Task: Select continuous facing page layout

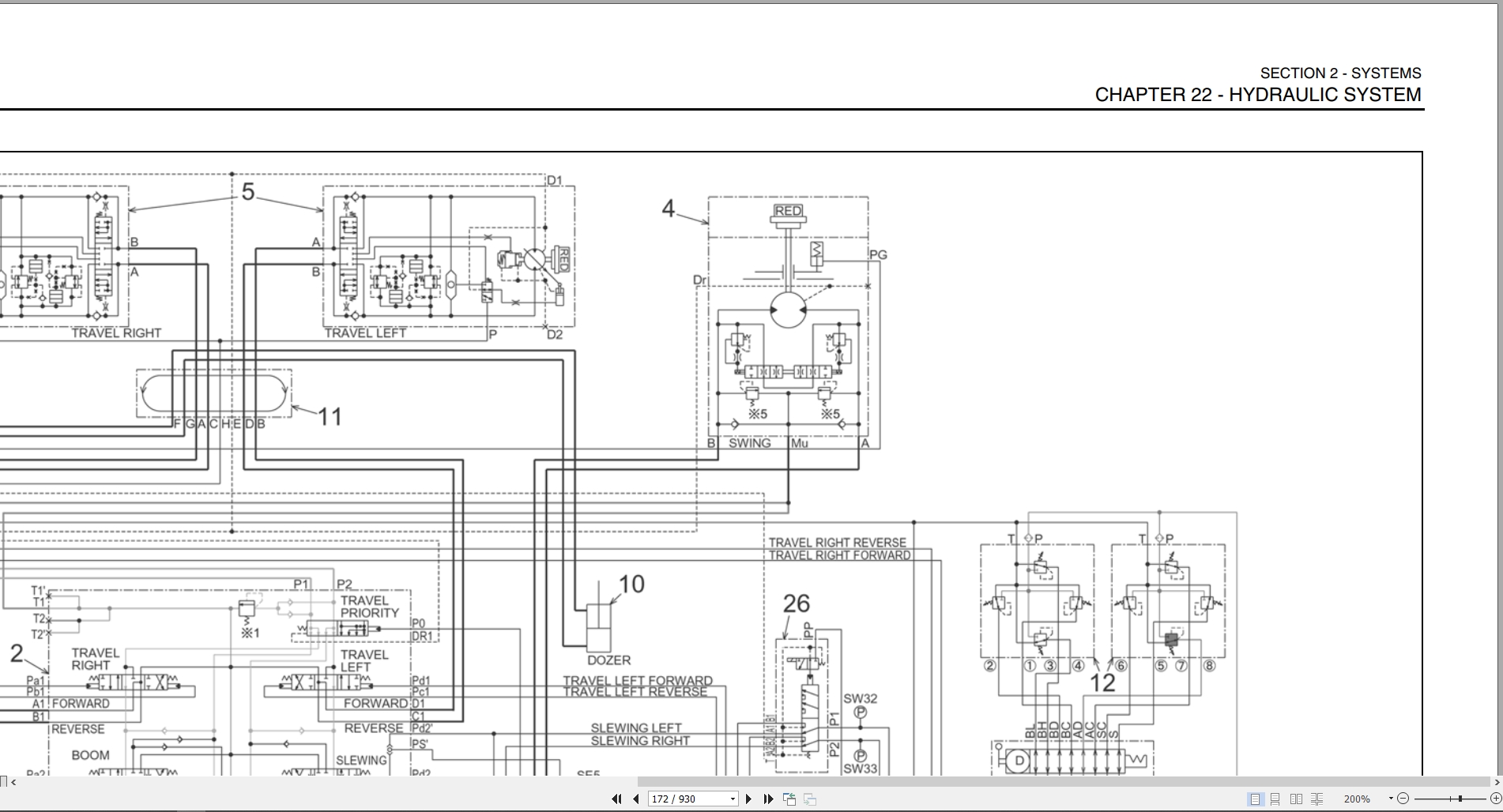Action: tap(1317, 799)
